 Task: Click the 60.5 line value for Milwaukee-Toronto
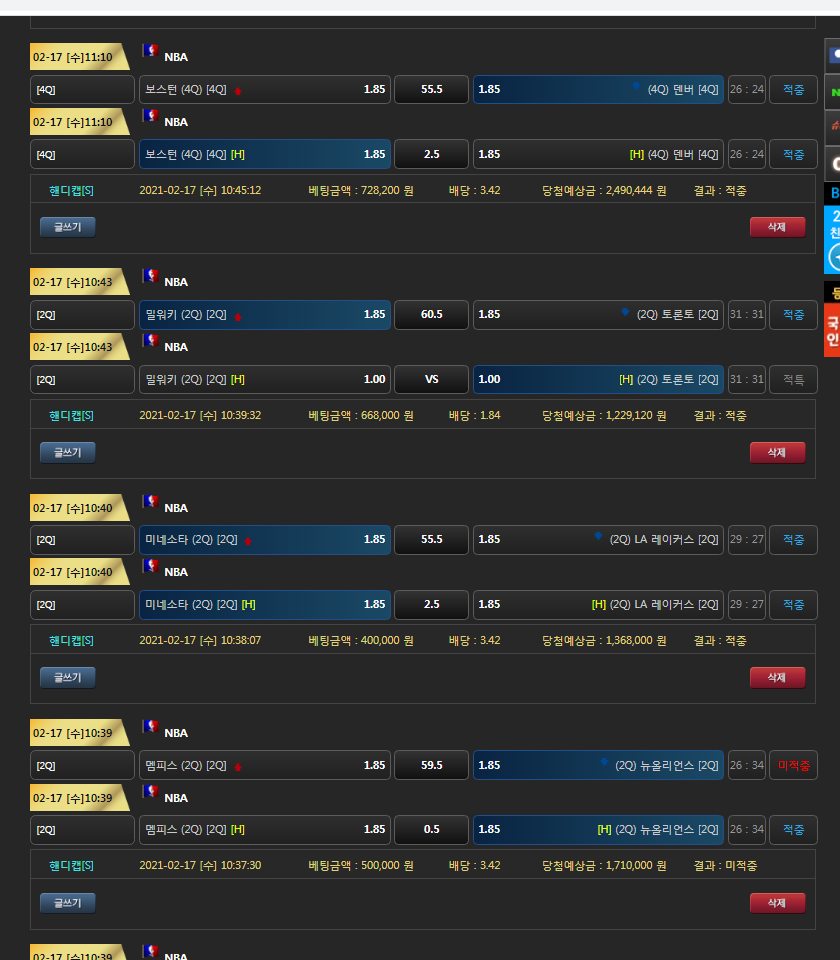[x=431, y=314]
